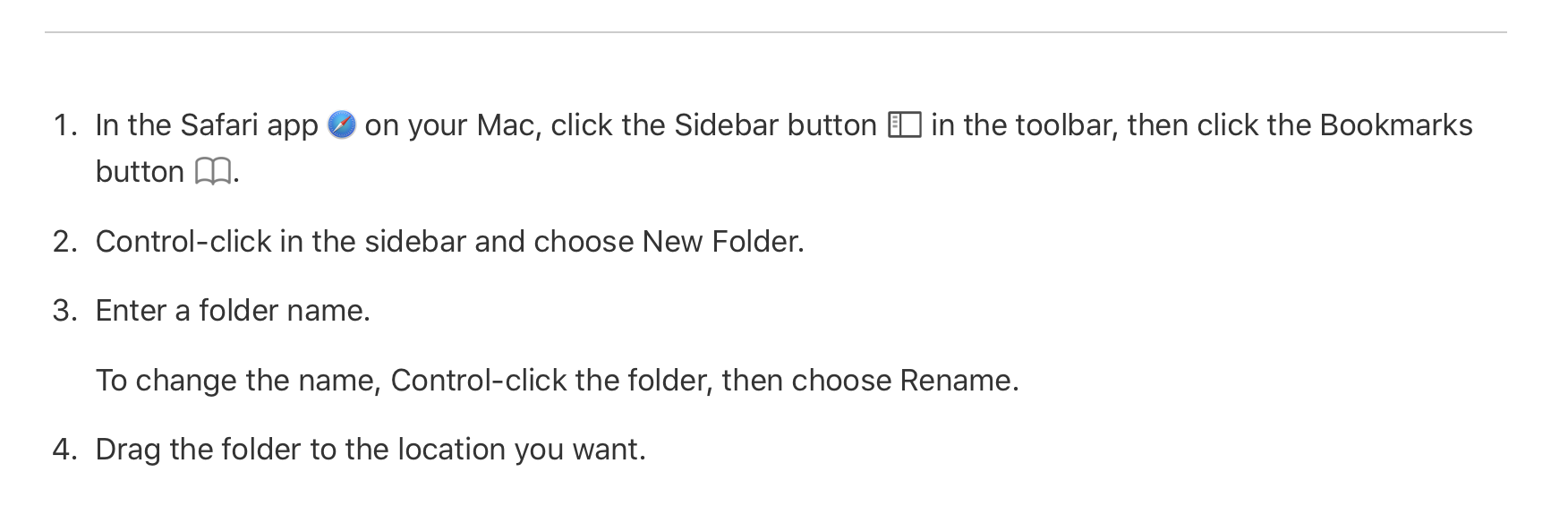Viewport: 1568px width, 532px height.
Task: Click the step number 1 marker
Action: click(65, 125)
